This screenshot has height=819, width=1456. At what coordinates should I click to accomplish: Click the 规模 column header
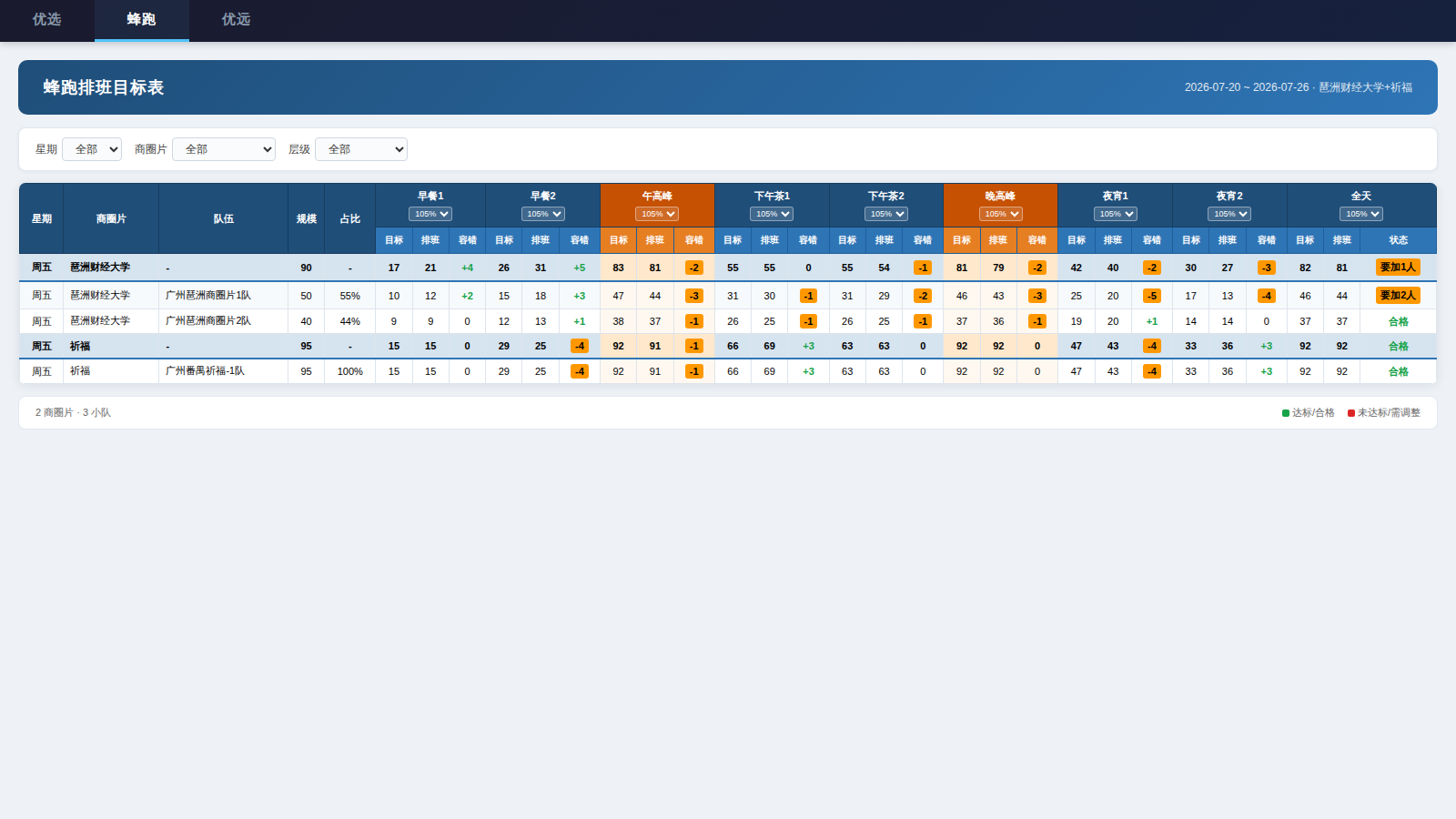(x=307, y=218)
